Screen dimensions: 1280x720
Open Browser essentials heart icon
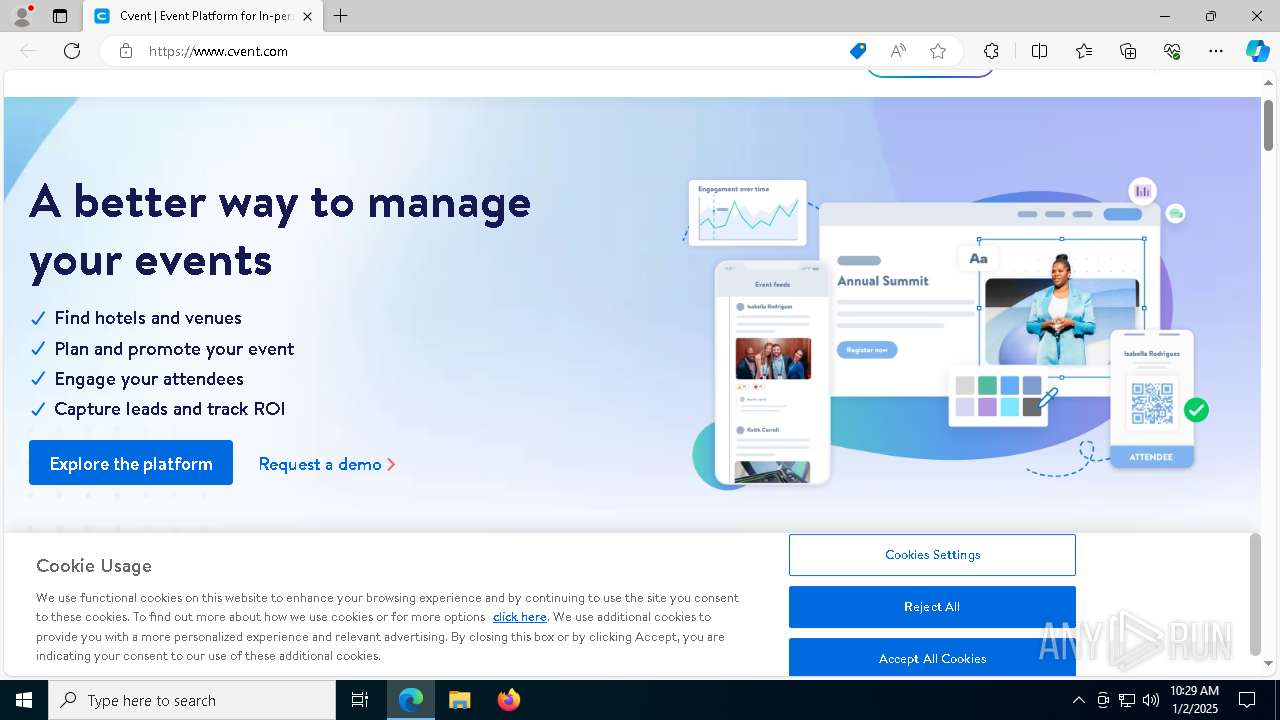(x=1172, y=51)
